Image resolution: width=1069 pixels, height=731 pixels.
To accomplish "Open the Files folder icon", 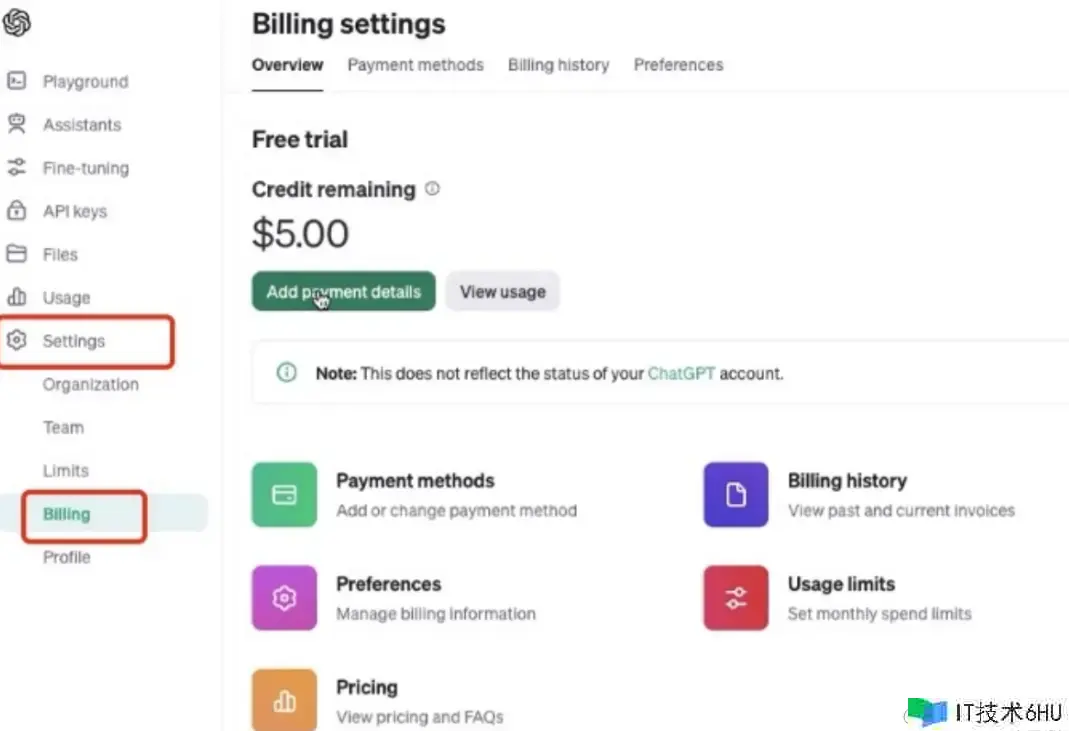I will point(16,254).
